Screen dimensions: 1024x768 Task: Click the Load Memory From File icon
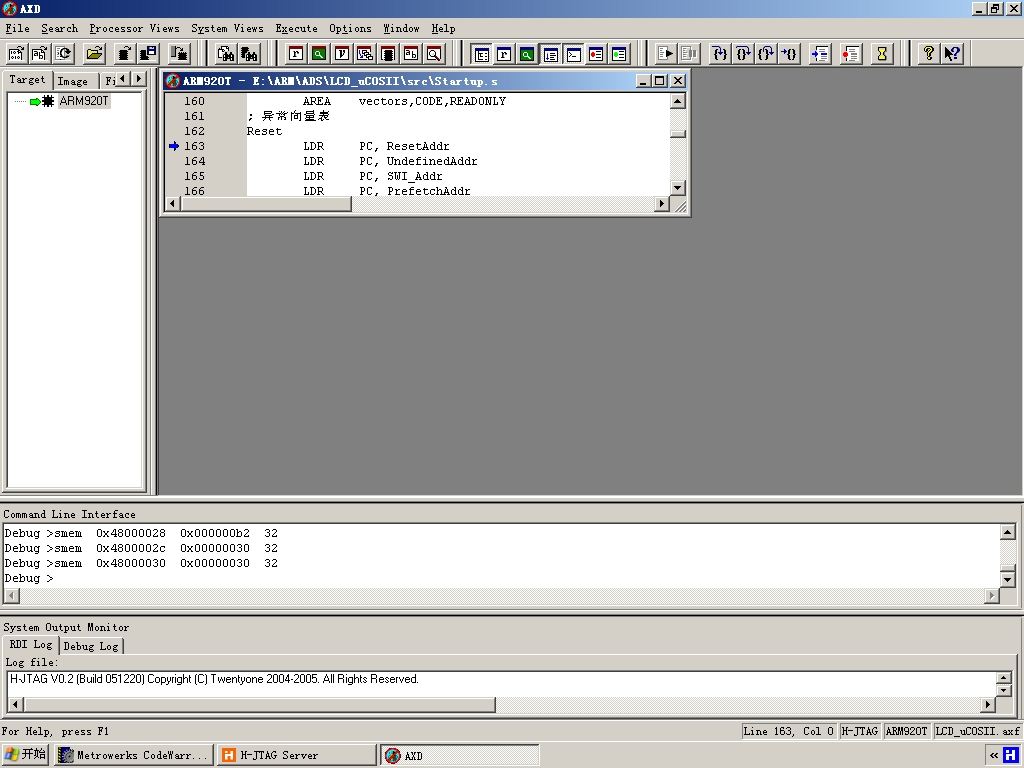pyautogui.click(x=125, y=54)
